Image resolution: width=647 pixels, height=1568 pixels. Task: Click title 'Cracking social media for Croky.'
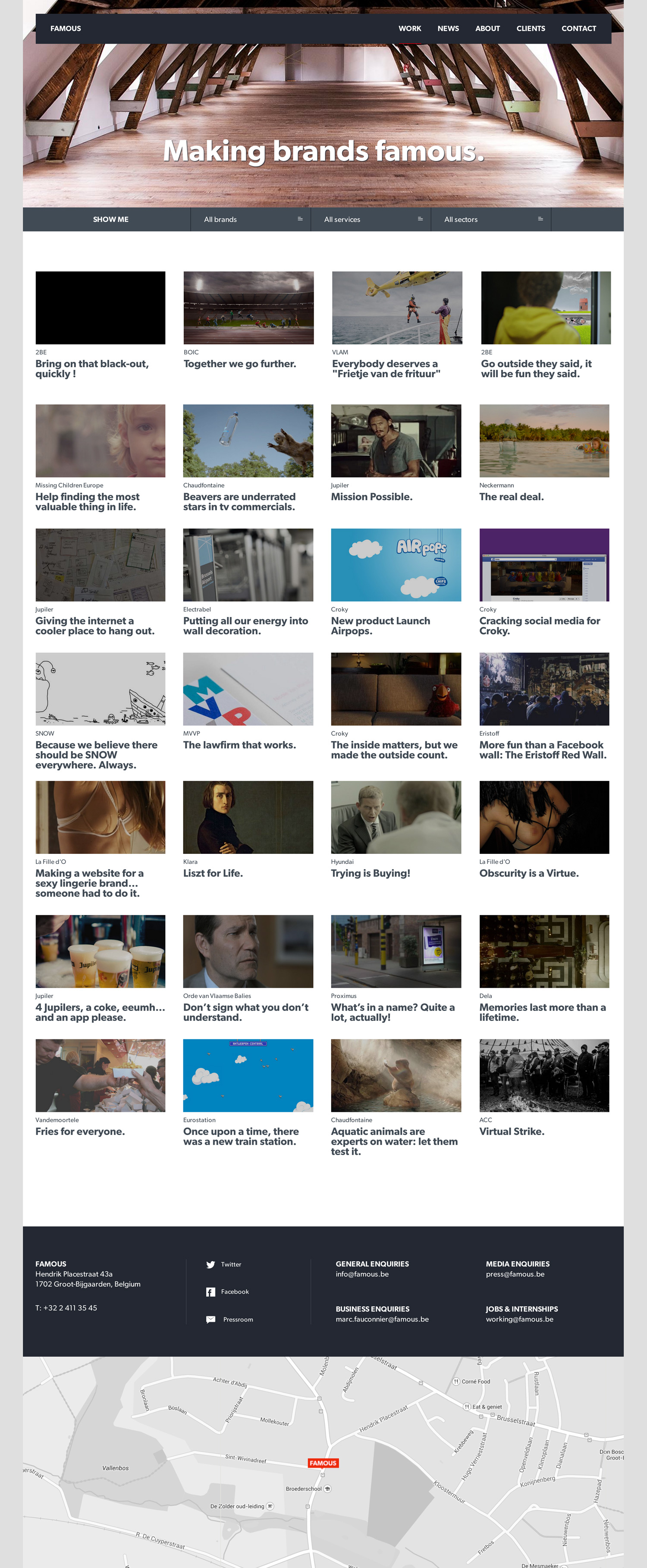540,626
